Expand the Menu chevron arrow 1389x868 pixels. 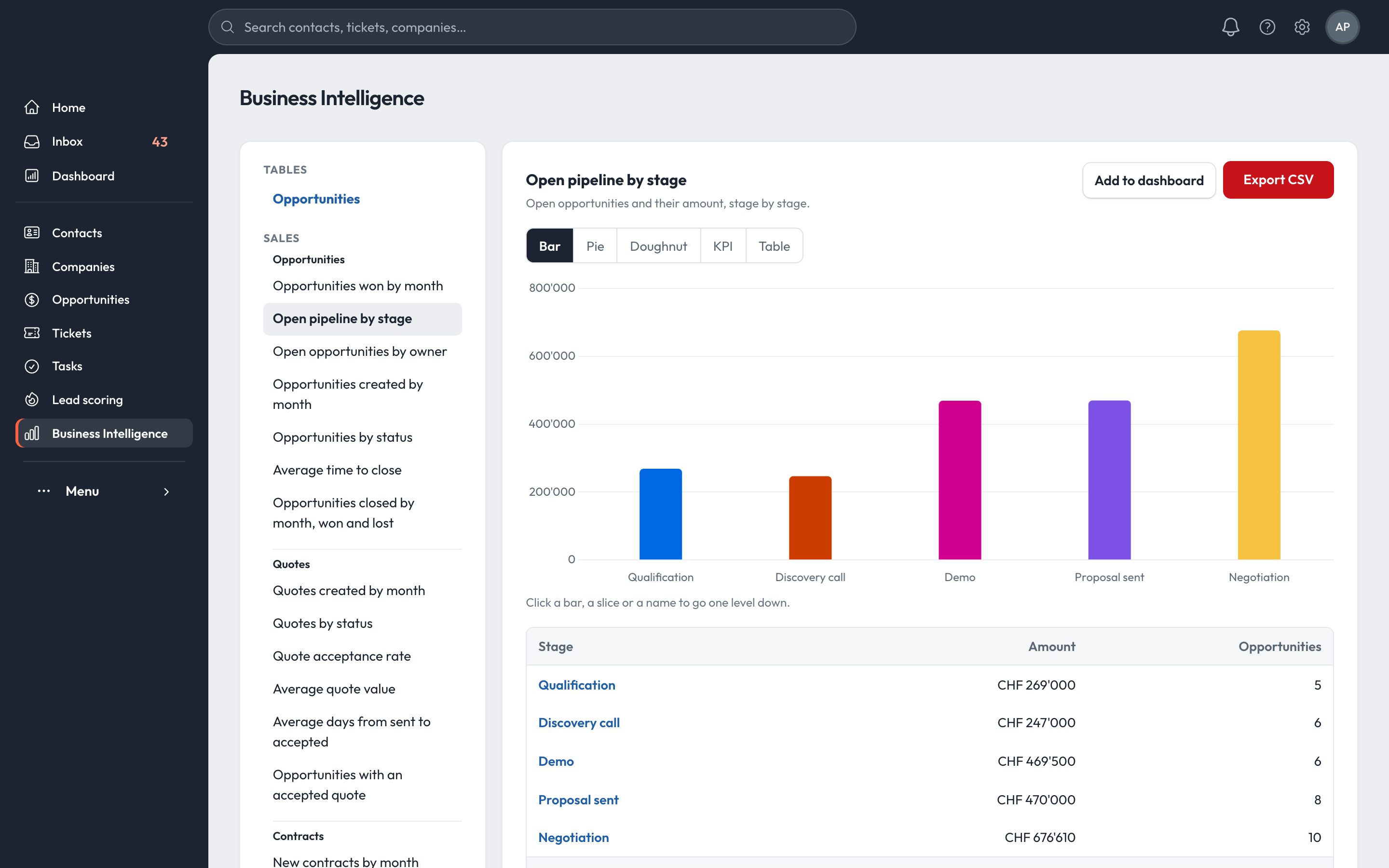coord(166,491)
